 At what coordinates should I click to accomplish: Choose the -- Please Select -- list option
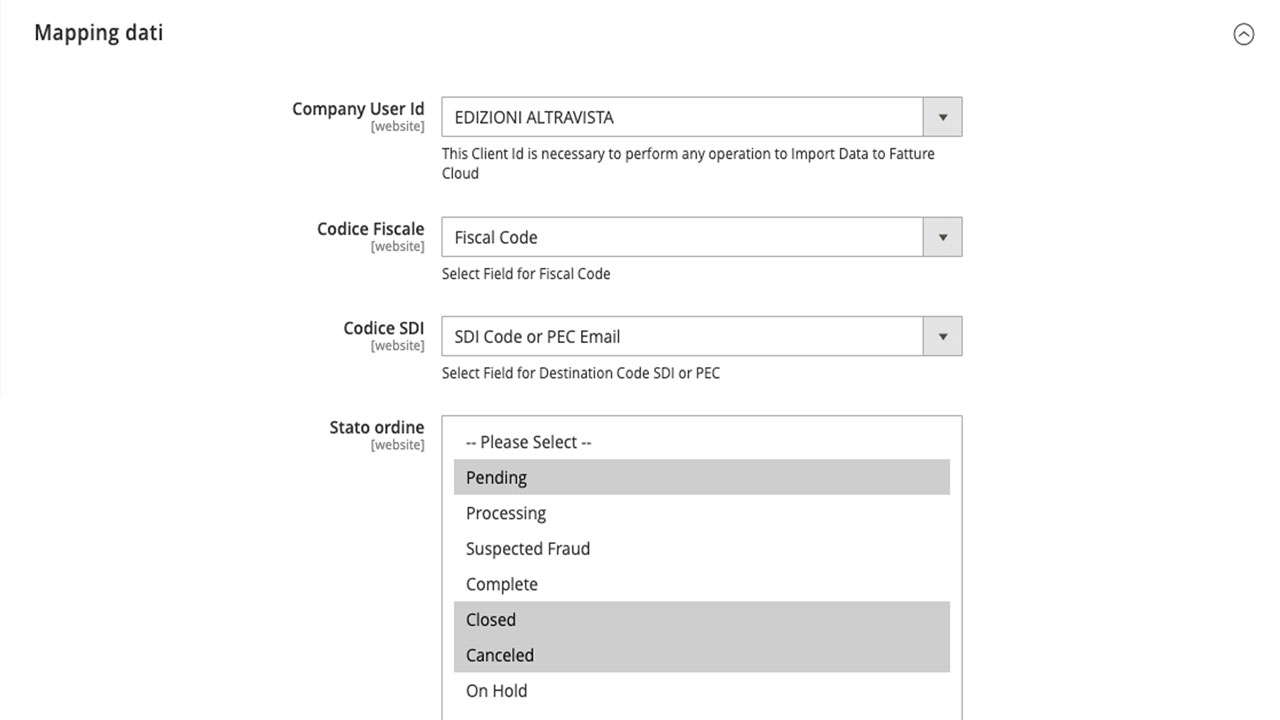tap(528, 442)
